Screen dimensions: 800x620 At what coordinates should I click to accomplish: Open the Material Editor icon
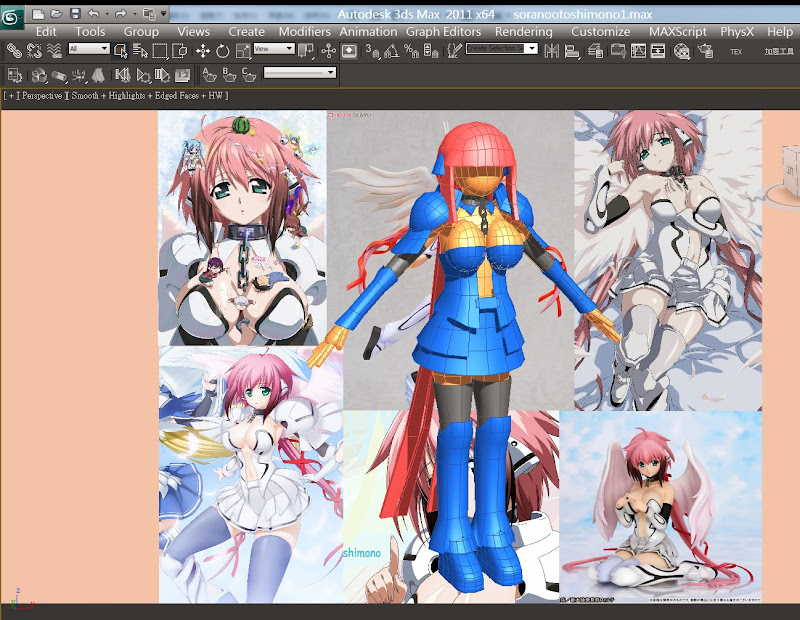[682, 51]
